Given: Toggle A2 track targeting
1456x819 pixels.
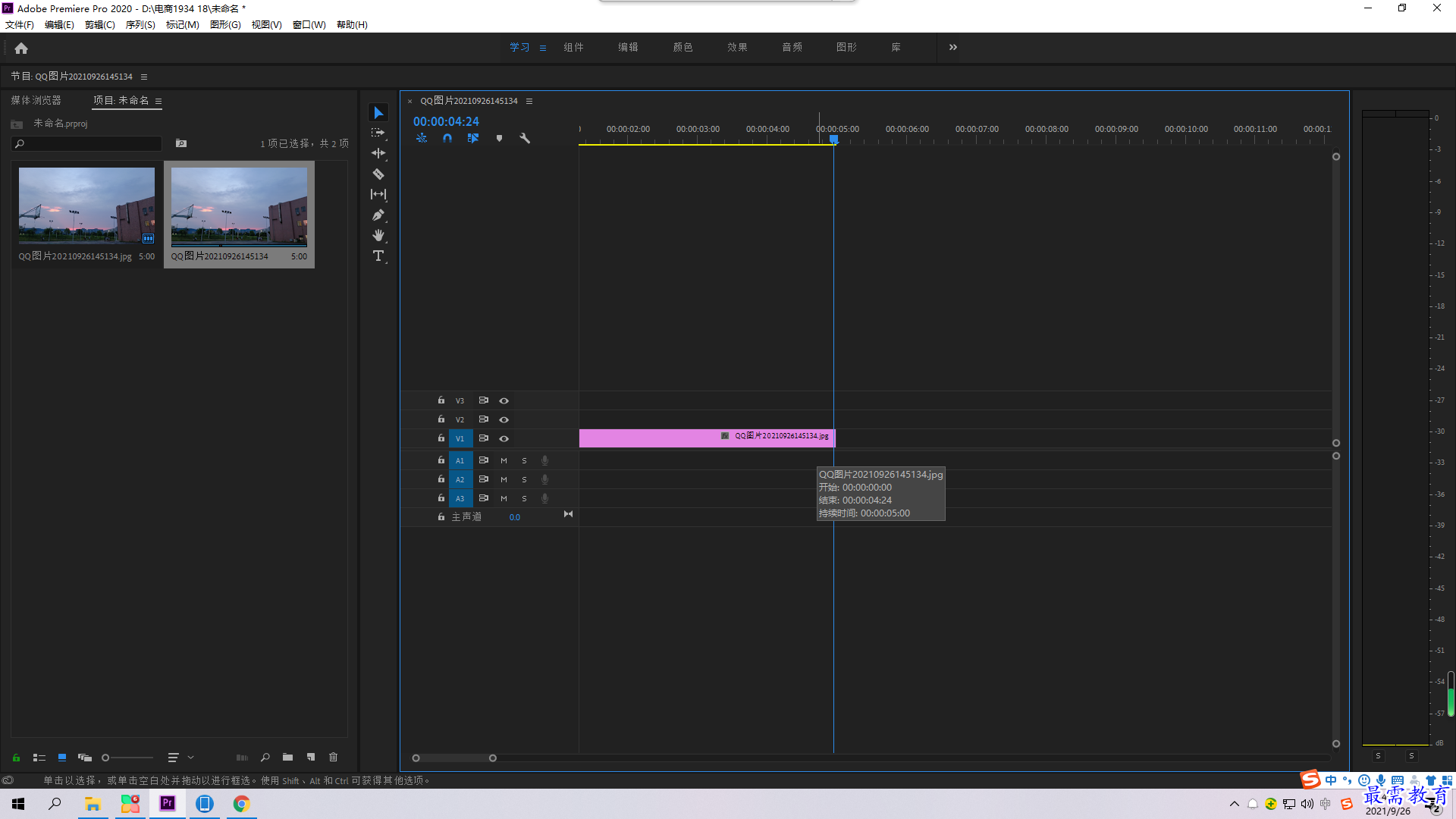Looking at the screenshot, I should 460,479.
